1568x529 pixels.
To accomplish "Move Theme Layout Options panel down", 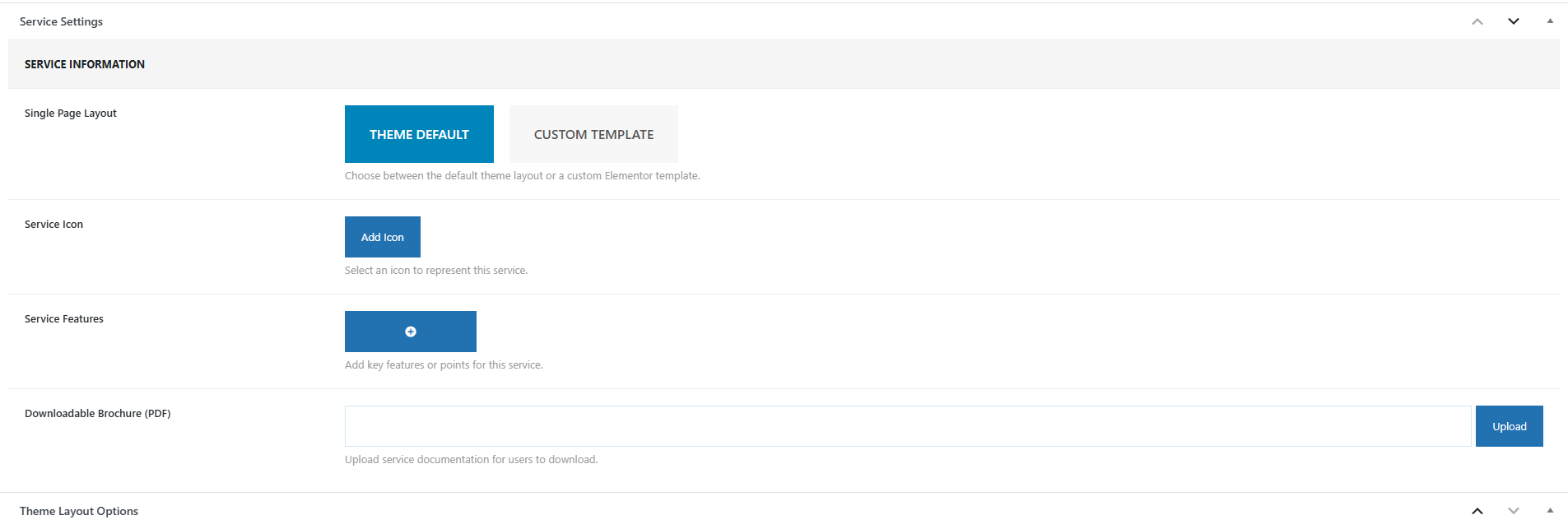I will coord(1514,511).
